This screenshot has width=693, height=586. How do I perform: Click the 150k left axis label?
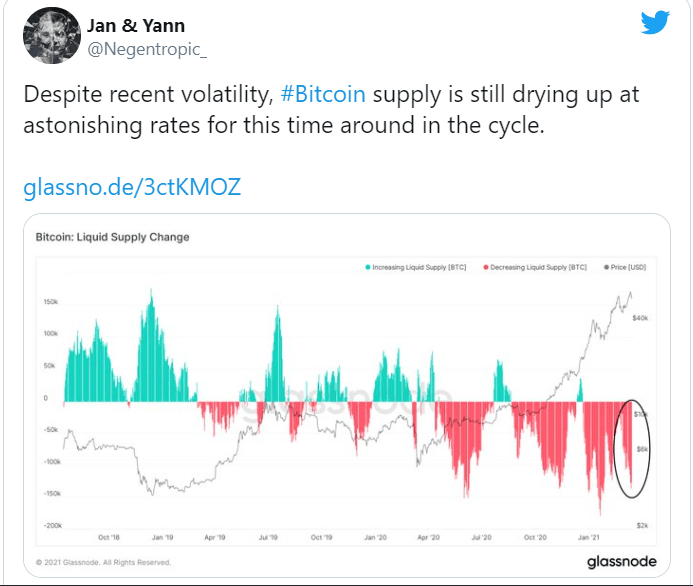coord(48,301)
